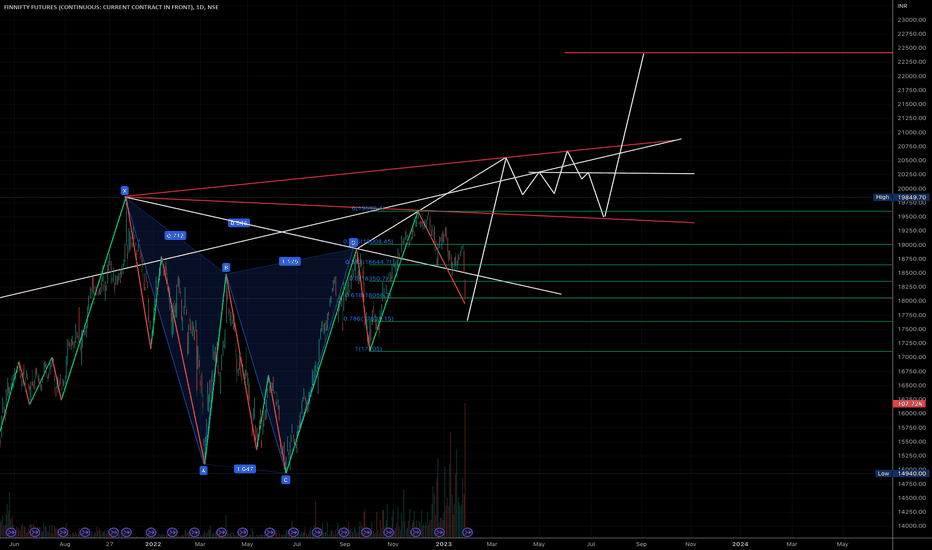Select the C point marker of the pattern
This screenshot has width=932, height=550.
point(286,480)
